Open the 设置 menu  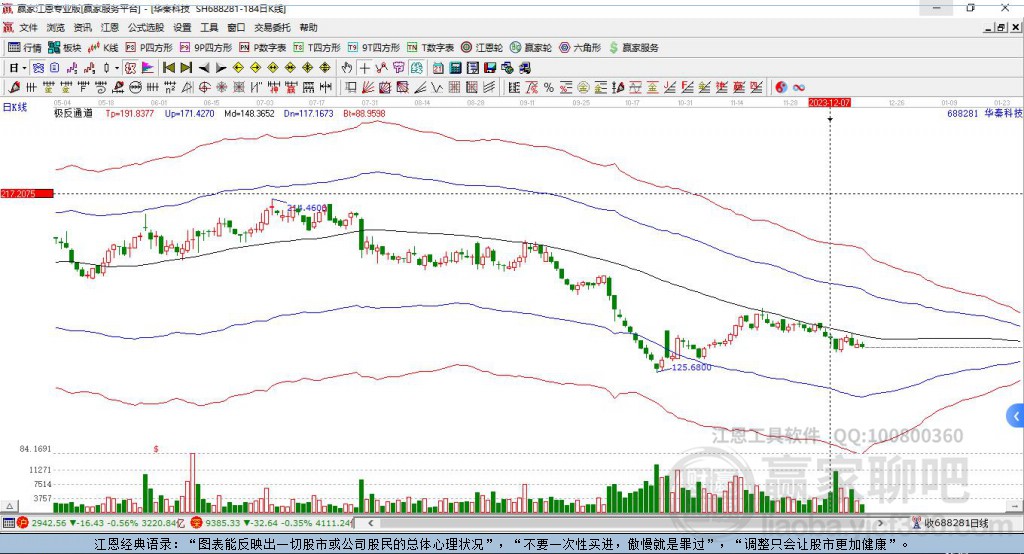182,27
